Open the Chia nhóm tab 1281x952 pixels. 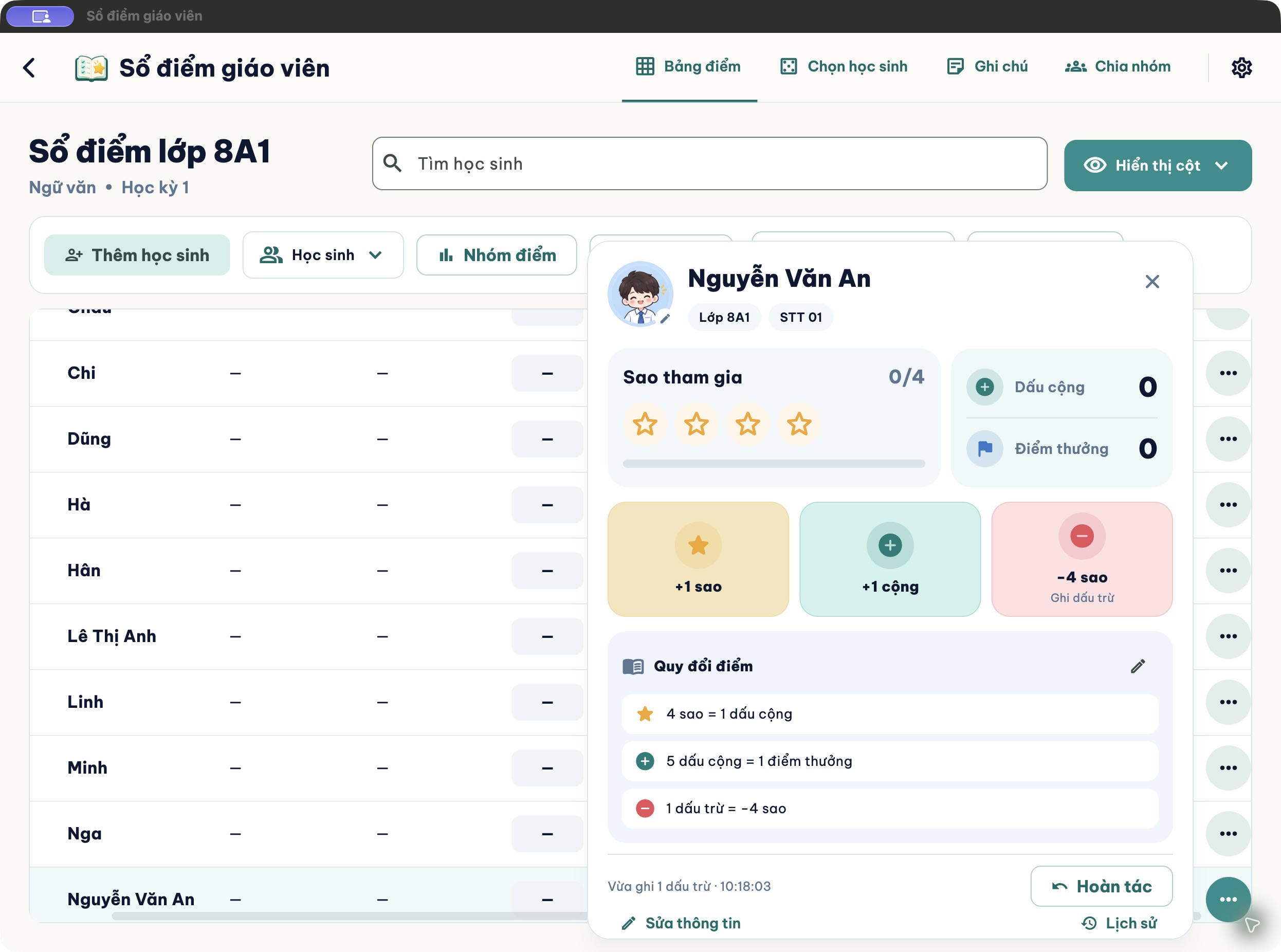click(x=1118, y=67)
